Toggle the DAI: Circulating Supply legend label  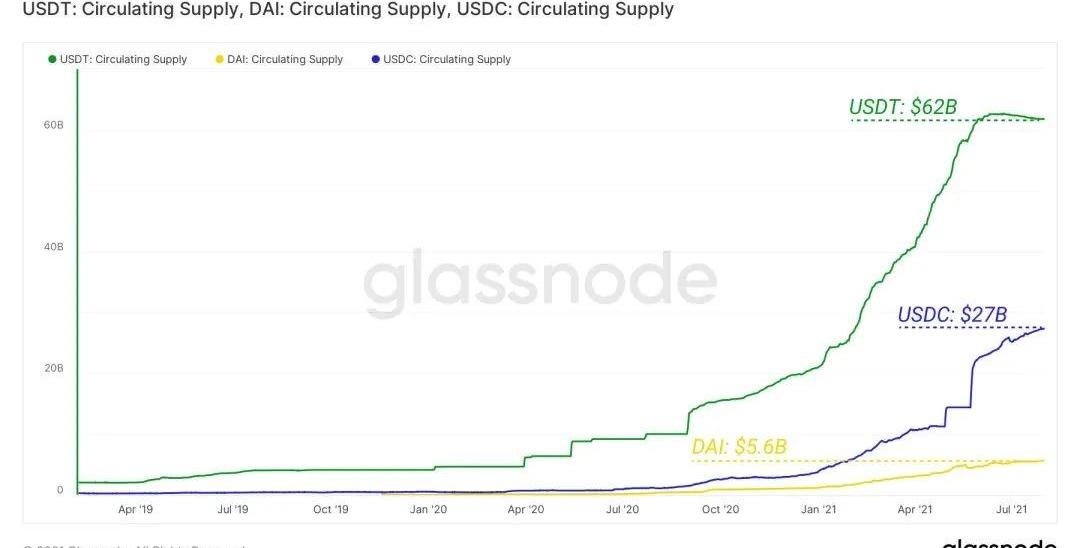pyautogui.click(x=285, y=60)
